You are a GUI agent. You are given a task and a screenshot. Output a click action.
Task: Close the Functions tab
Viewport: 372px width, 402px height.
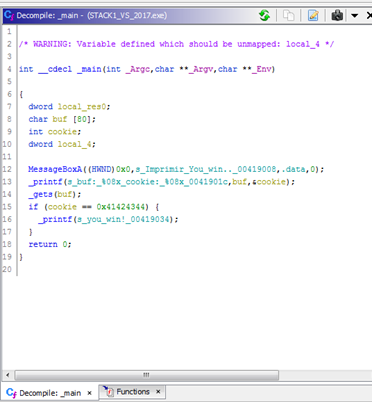pyautogui.click(x=158, y=392)
